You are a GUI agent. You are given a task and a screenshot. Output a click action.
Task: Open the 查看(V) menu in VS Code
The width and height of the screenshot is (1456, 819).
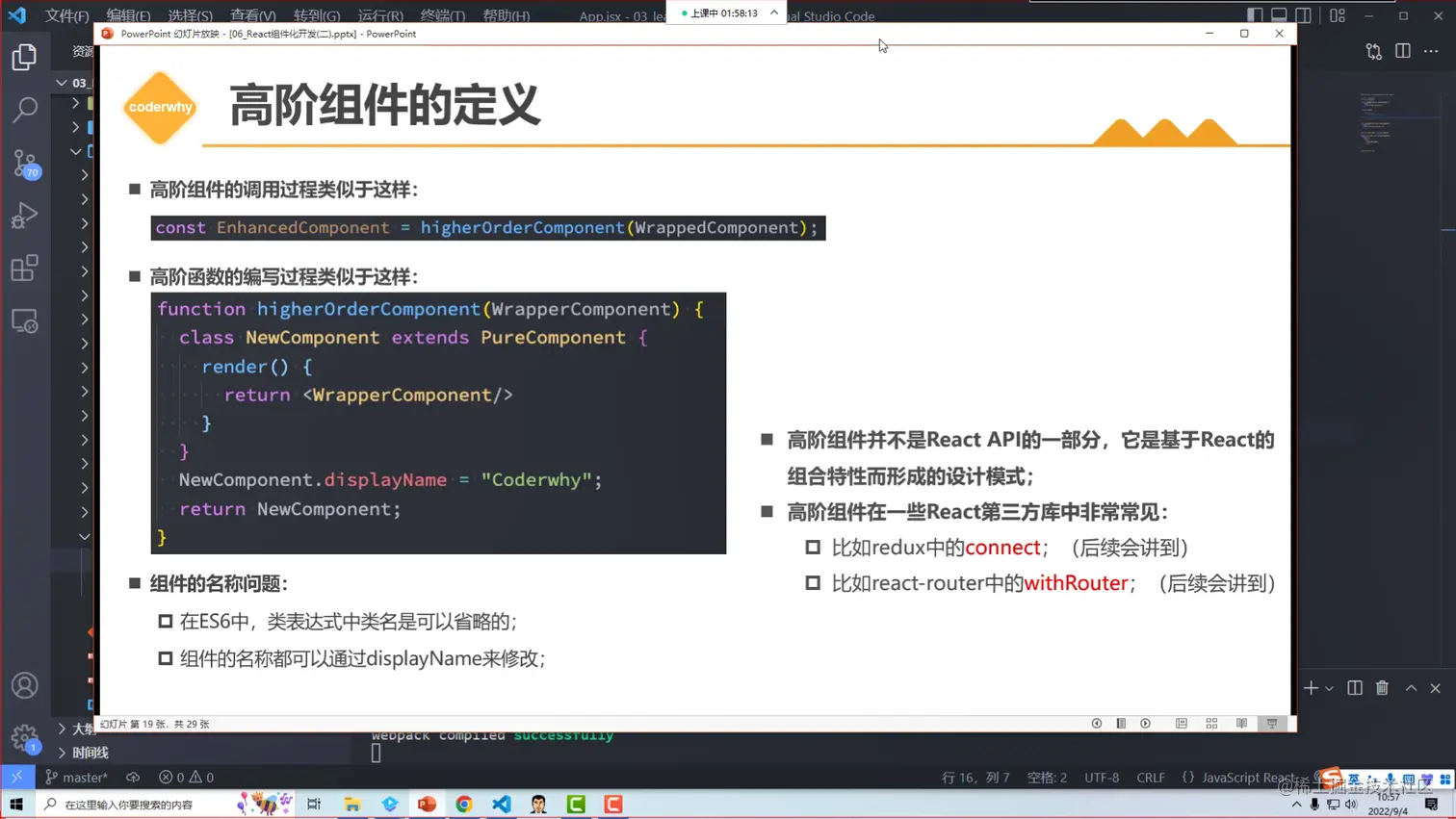252,15
